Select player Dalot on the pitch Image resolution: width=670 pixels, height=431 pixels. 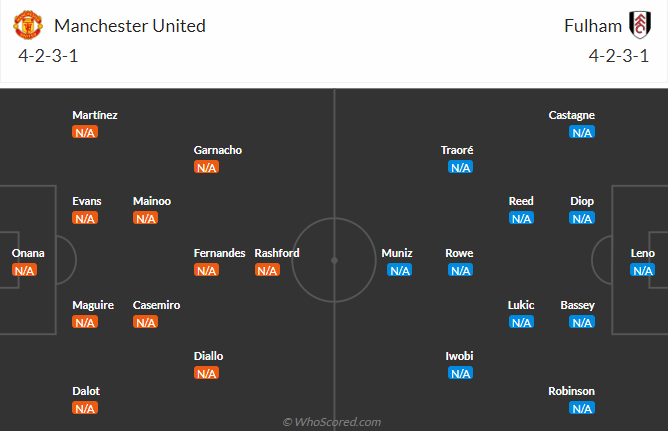[x=86, y=391]
